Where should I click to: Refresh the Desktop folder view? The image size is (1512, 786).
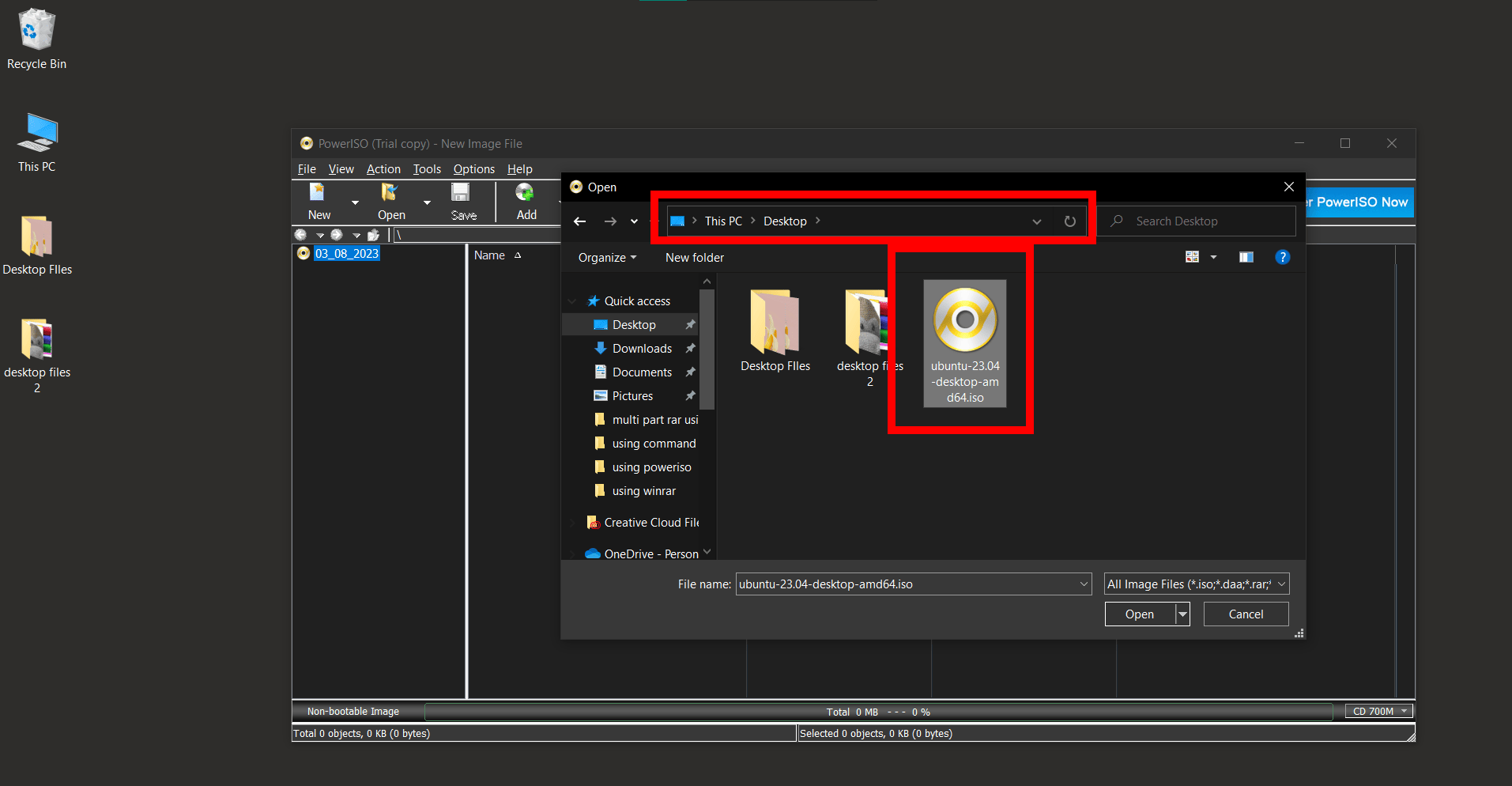point(1069,221)
